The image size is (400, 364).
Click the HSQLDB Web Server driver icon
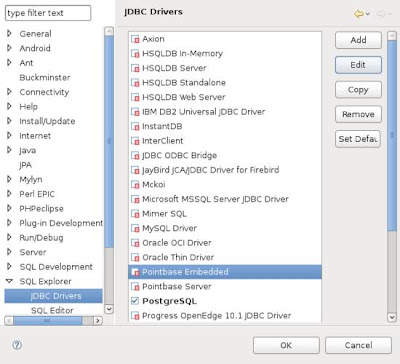135,97
